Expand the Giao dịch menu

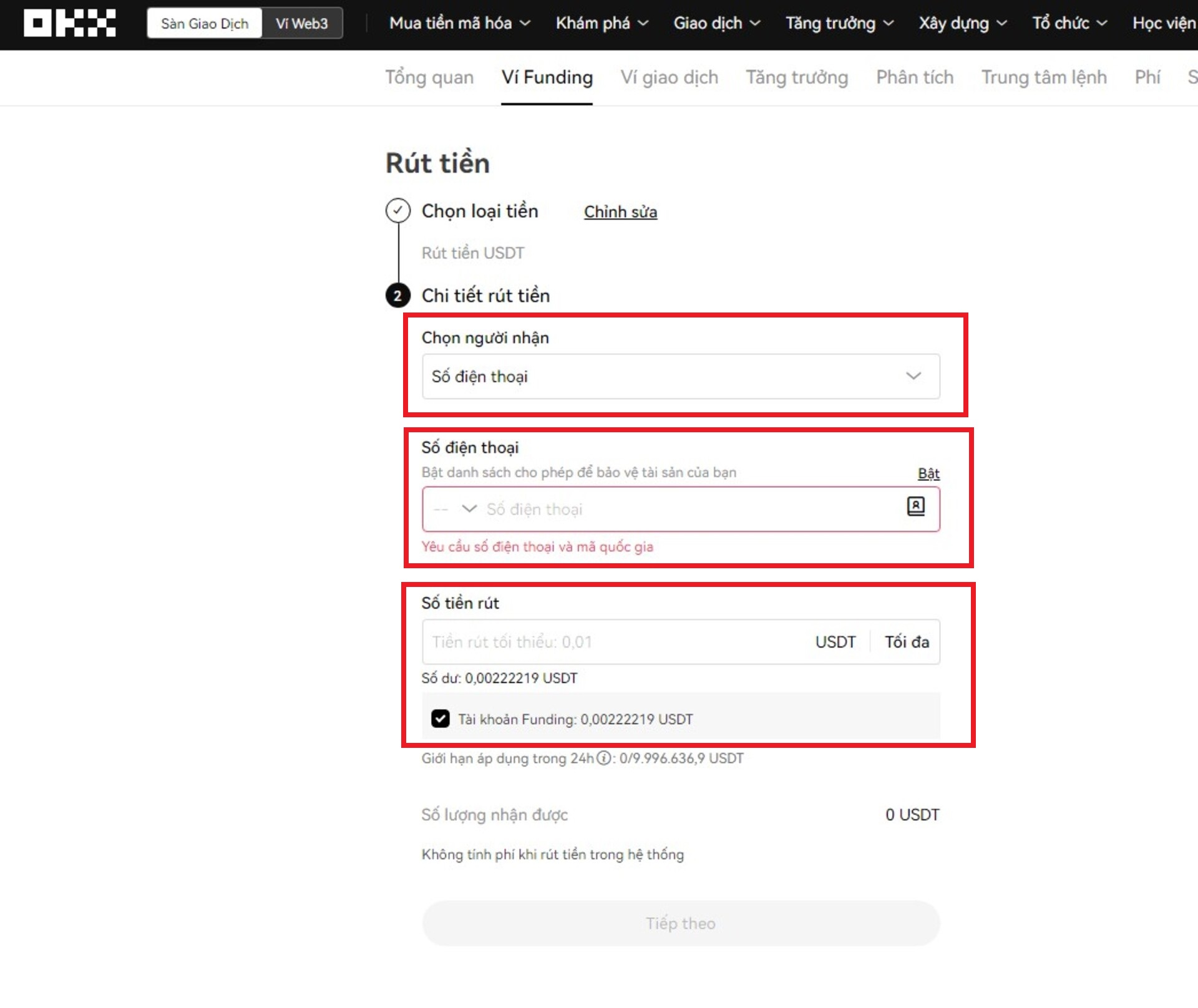717,23
